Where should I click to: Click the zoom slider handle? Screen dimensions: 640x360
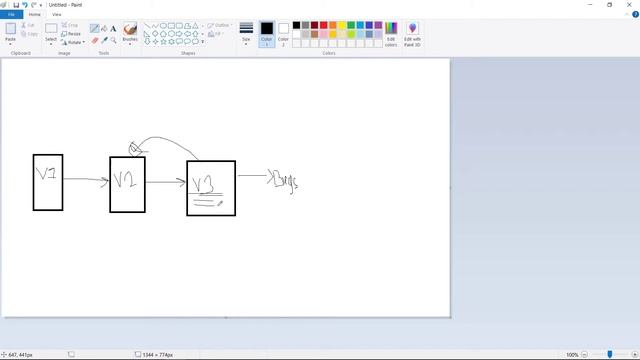click(x=610, y=355)
